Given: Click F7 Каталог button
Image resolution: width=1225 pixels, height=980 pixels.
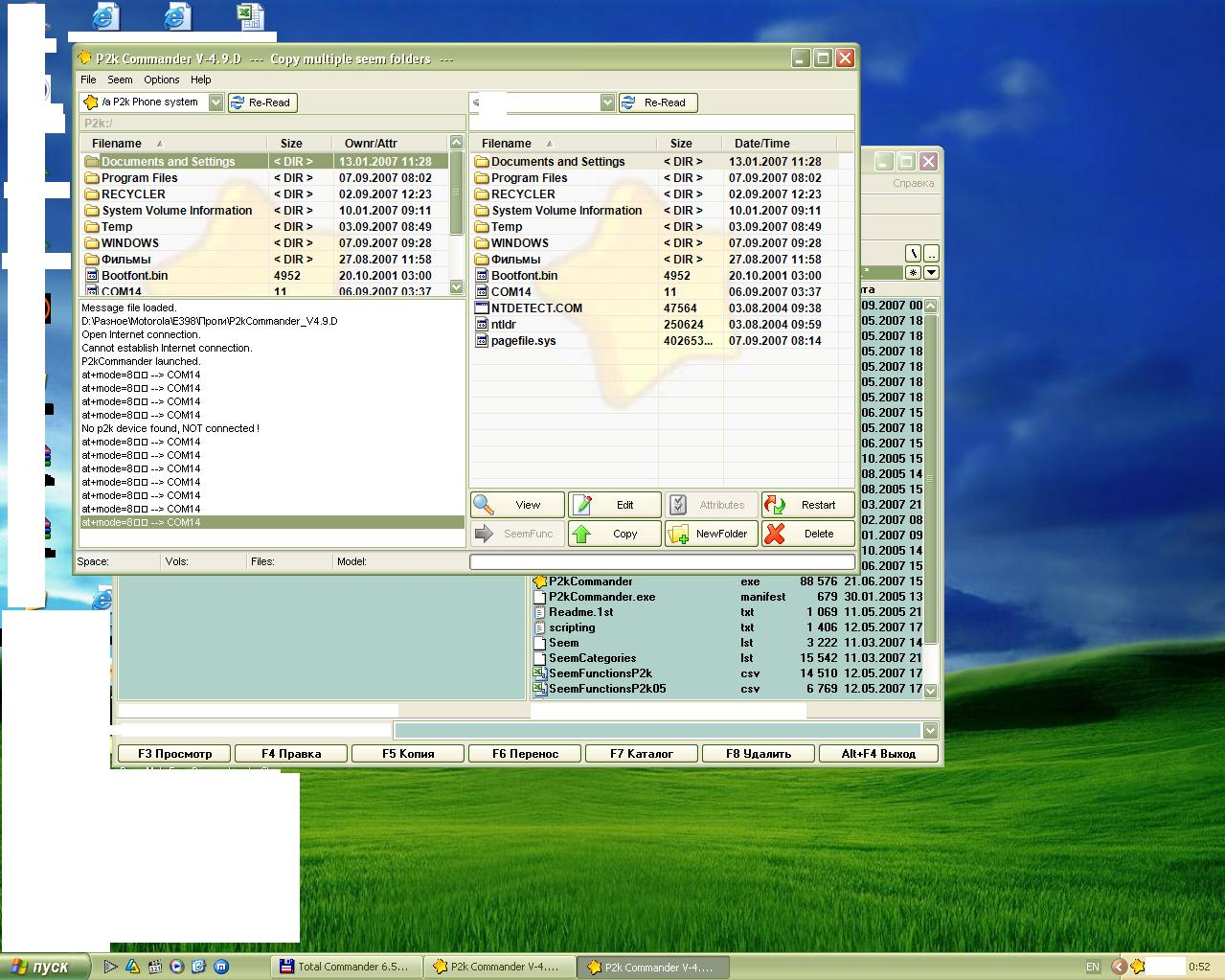Looking at the screenshot, I should click(x=642, y=754).
